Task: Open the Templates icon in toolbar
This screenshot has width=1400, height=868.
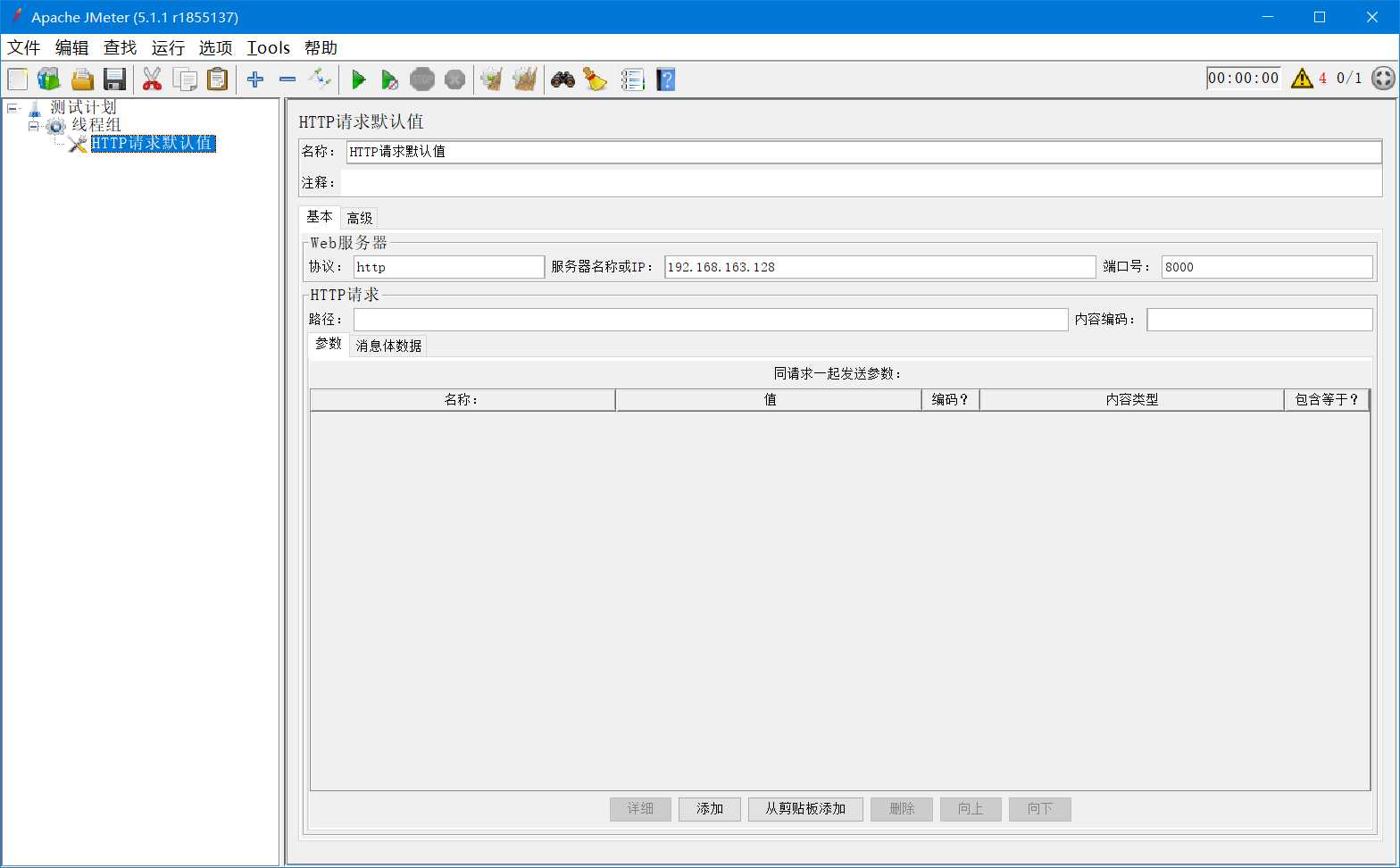Action: click(x=49, y=79)
